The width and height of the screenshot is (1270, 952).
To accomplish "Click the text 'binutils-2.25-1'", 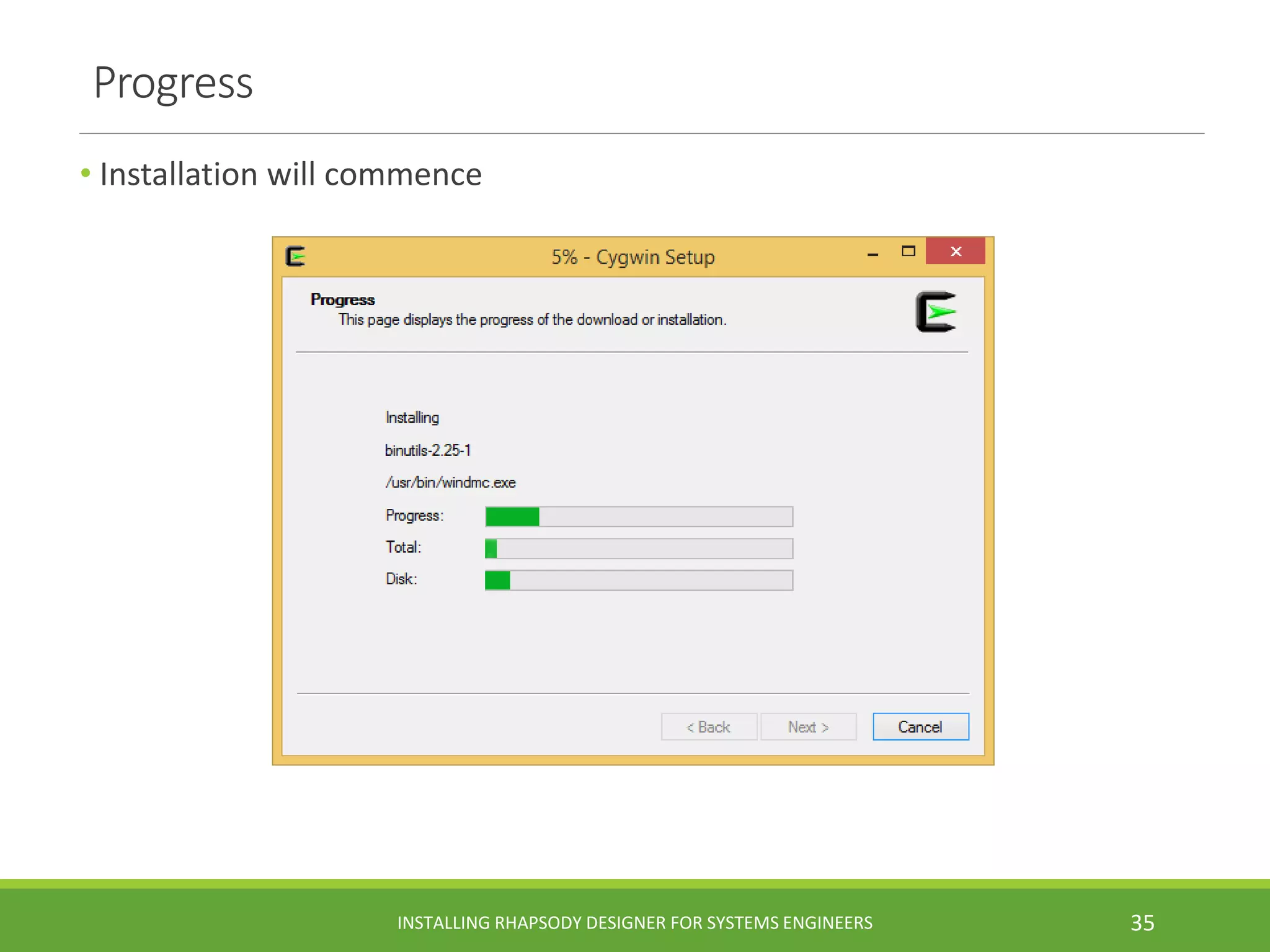I will [428, 451].
